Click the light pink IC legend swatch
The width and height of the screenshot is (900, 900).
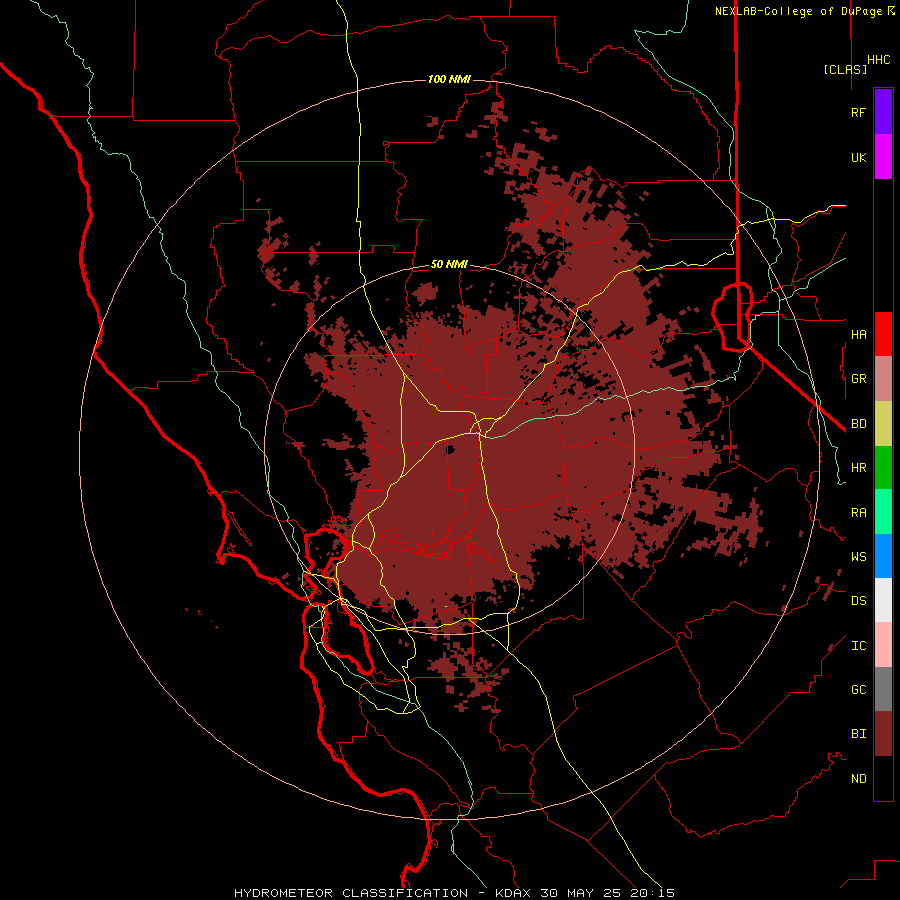[x=883, y=645]
